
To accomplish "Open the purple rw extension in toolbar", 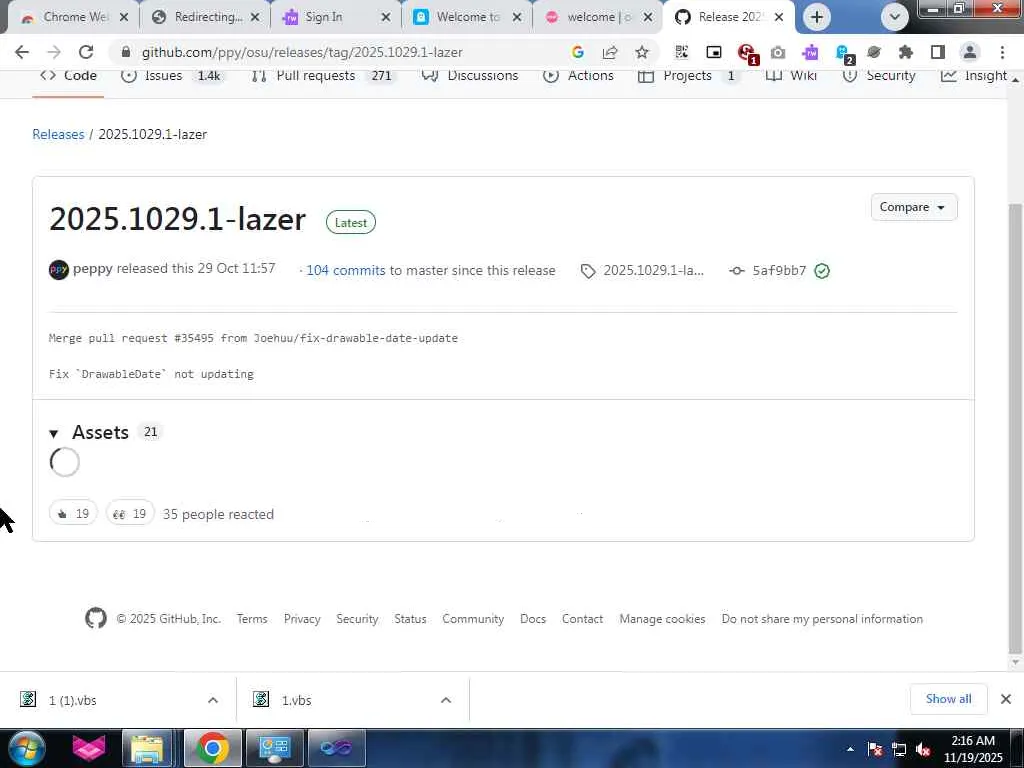I will point(810,52).
